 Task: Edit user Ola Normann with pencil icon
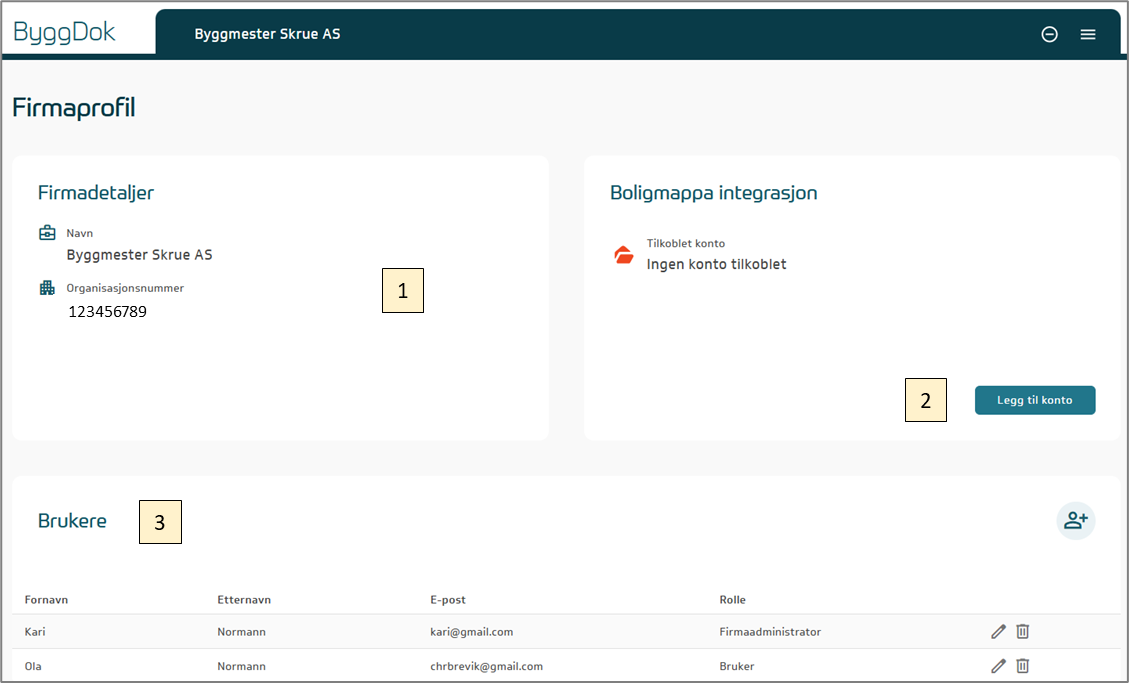(x=998, y=666)
